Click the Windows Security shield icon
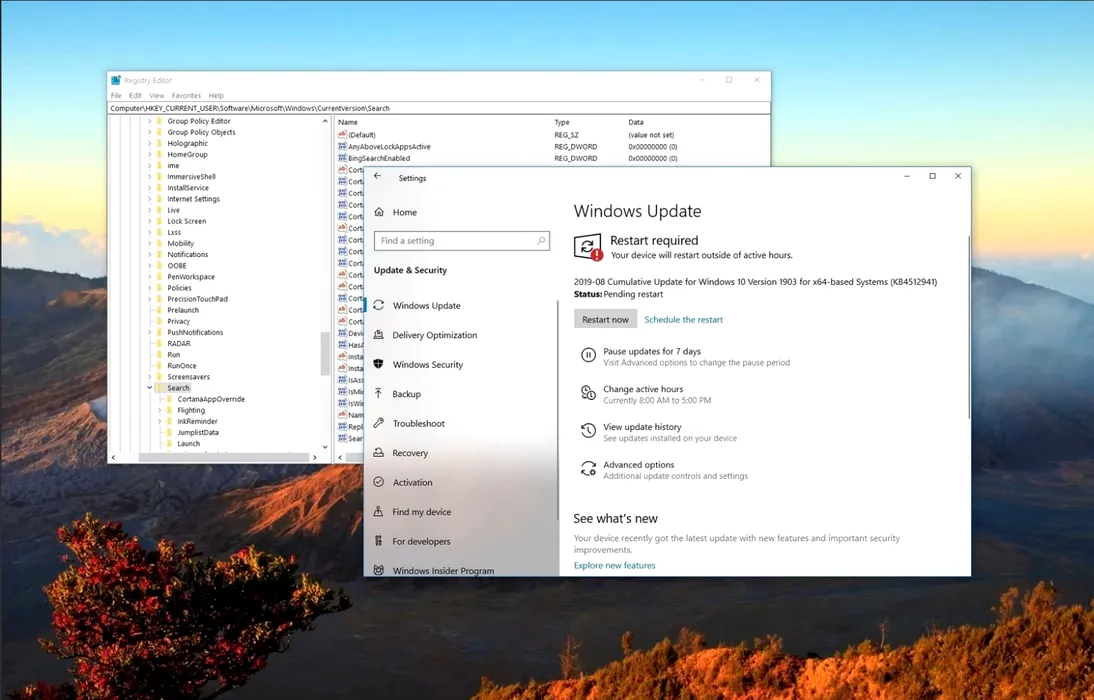Image resolution: width=1094 pixels, height=700 pixels. (x=379, y=364)
